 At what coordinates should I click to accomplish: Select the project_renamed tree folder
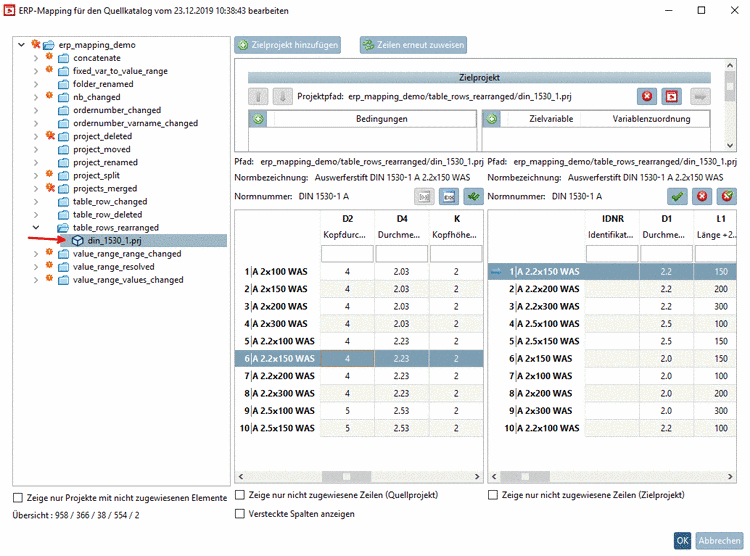105,162
